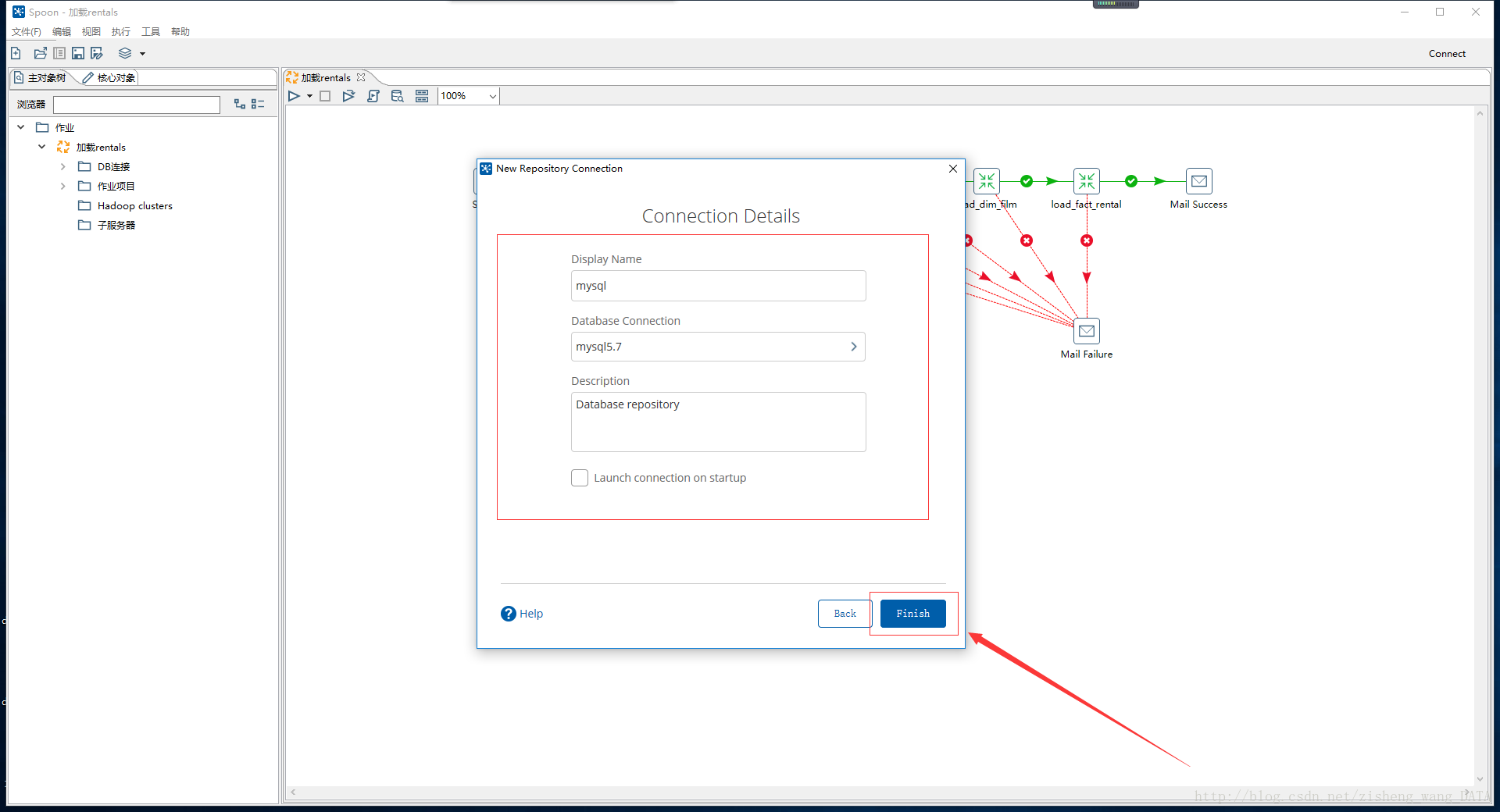The width and height of the screenshot is (1500, 812).
Task: Click the 浏览器 search input field
Action: pos(137,105)
